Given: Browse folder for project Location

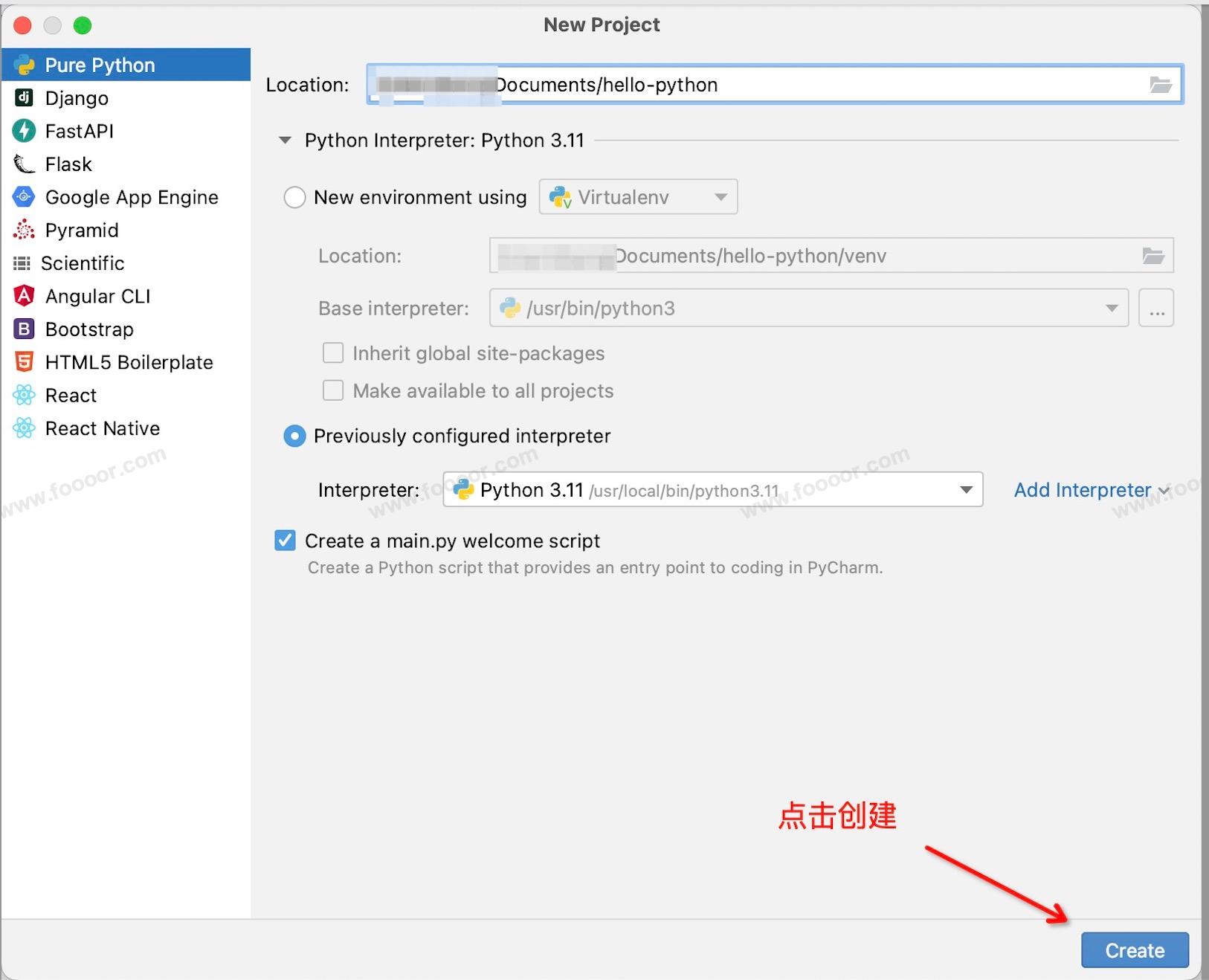Looking at the screenshot, I should (1160, 85).
